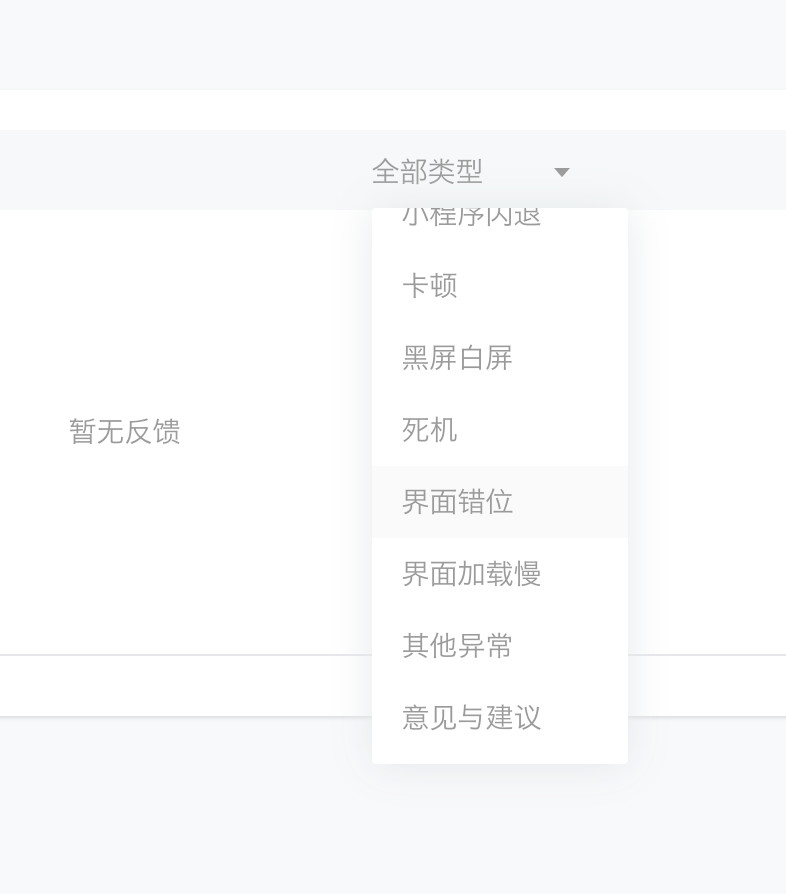Click the 意见与建议 option
Screen dimensions: 786x894
tap(471, 718)
